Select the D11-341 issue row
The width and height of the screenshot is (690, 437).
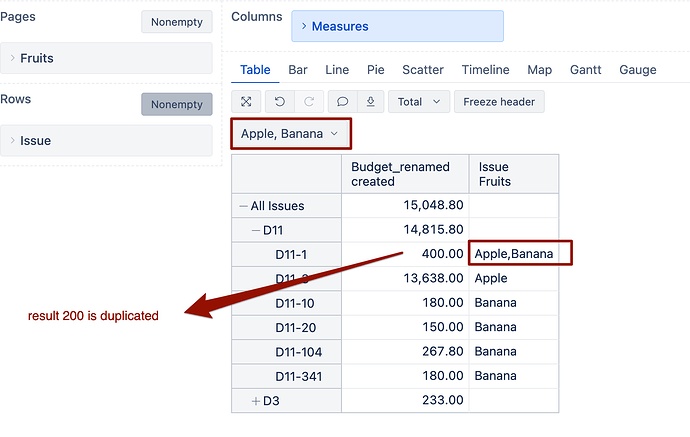pos(286,376)
